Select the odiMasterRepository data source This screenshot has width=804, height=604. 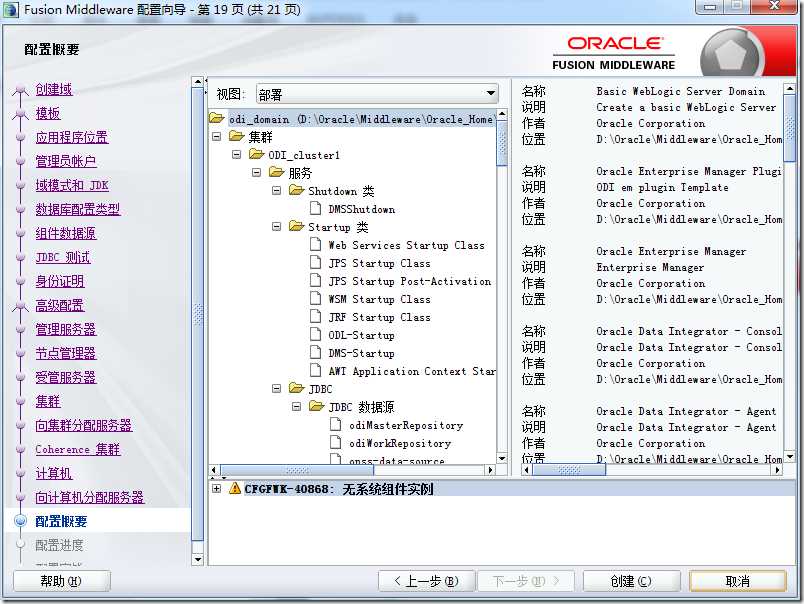pos(406,425)
